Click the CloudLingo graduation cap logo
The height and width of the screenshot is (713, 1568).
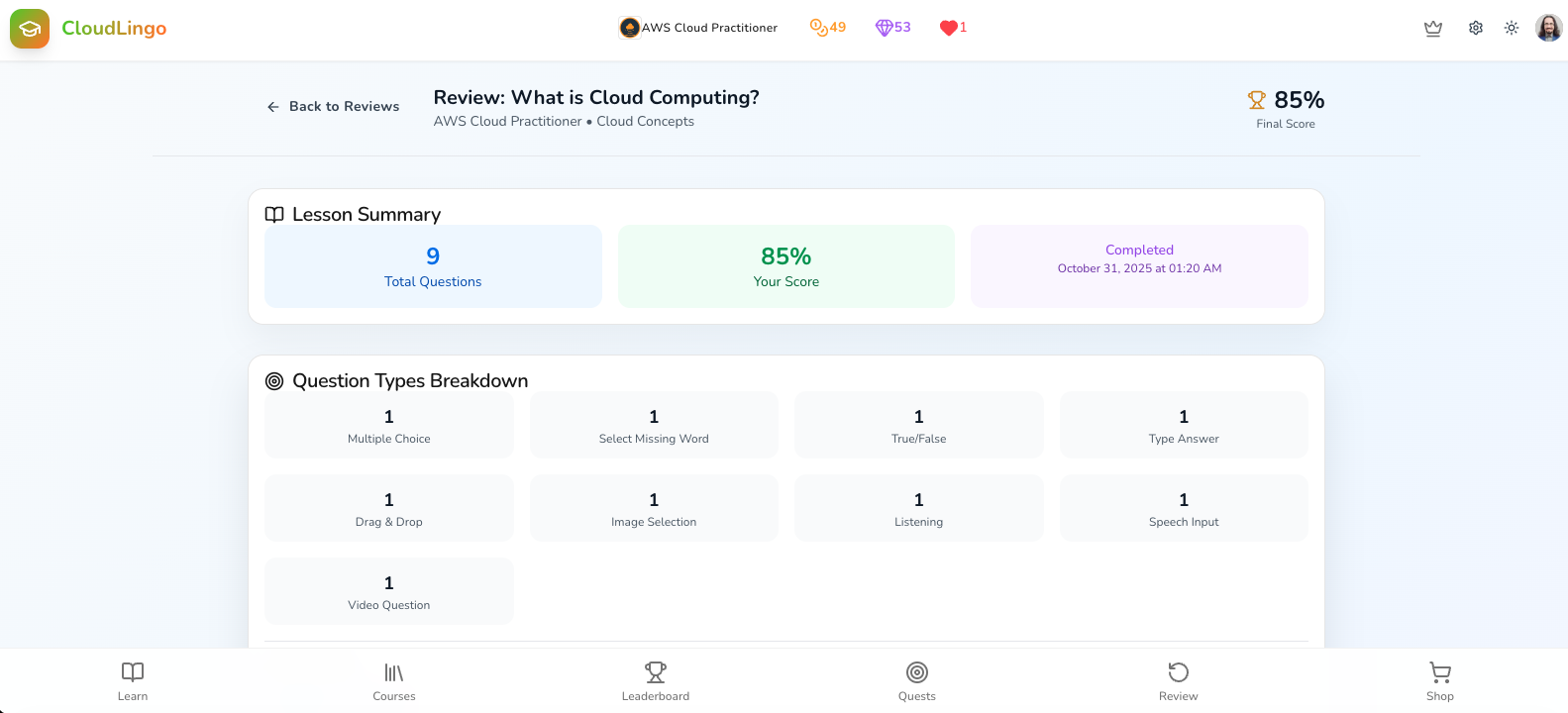(30, 29)
